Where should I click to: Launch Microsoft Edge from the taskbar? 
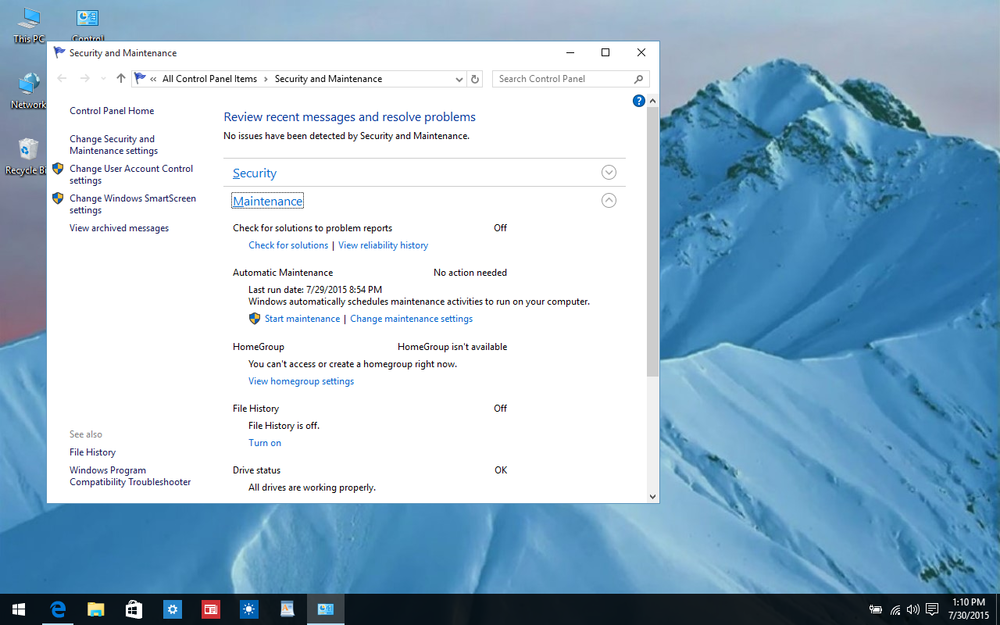58,610
